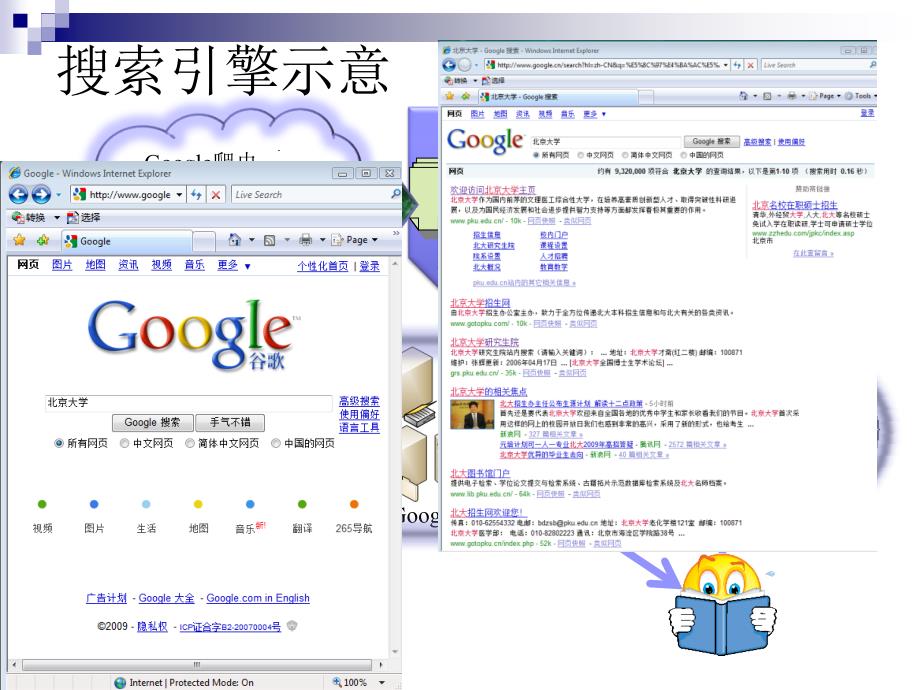Image resolution: width=920 pixels, height=690 pixels.
Task: Expand the 更多 dropdown in the front Google nav
Action: tap(248, 266)
